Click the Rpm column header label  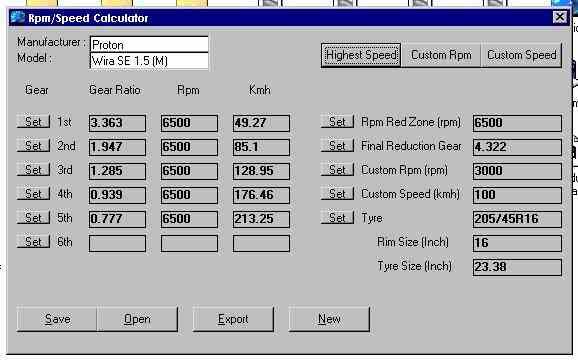pyautogui.click(x=188, y=90)
